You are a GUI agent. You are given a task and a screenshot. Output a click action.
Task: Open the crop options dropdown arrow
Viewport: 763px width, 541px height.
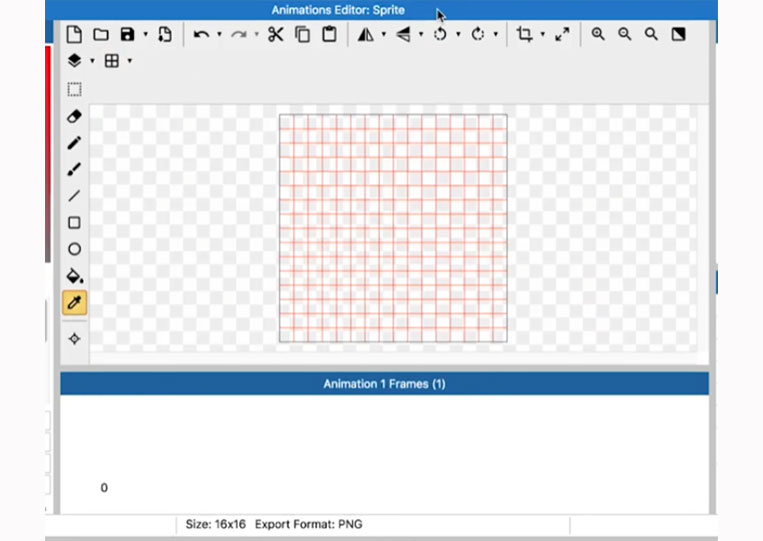click(x=543, y=34)
